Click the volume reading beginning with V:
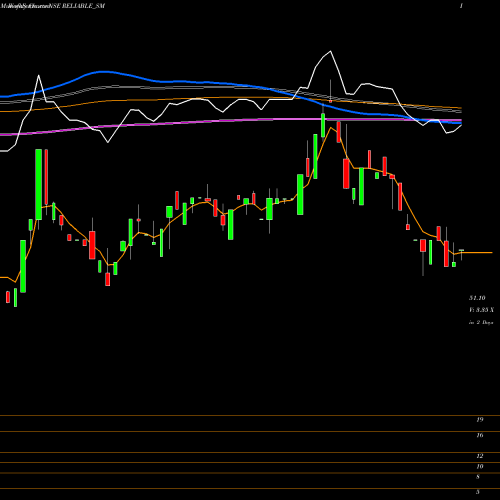 (x=481, y=310)
